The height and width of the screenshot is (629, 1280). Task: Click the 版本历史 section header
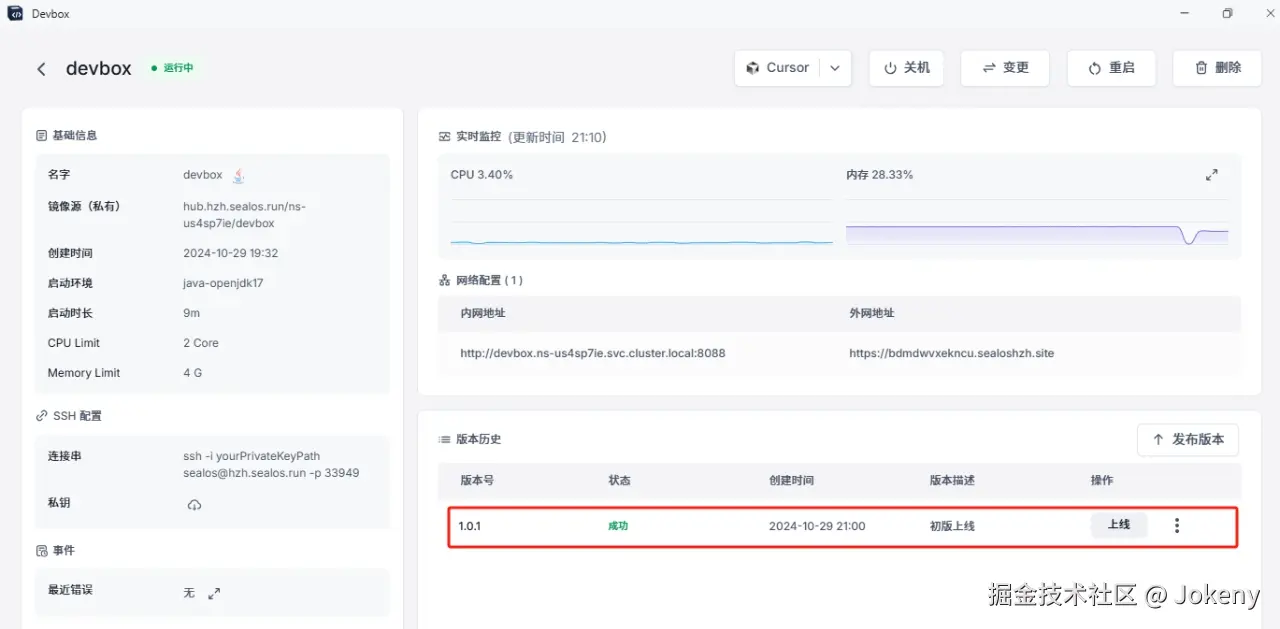click(x=470, y=439)
